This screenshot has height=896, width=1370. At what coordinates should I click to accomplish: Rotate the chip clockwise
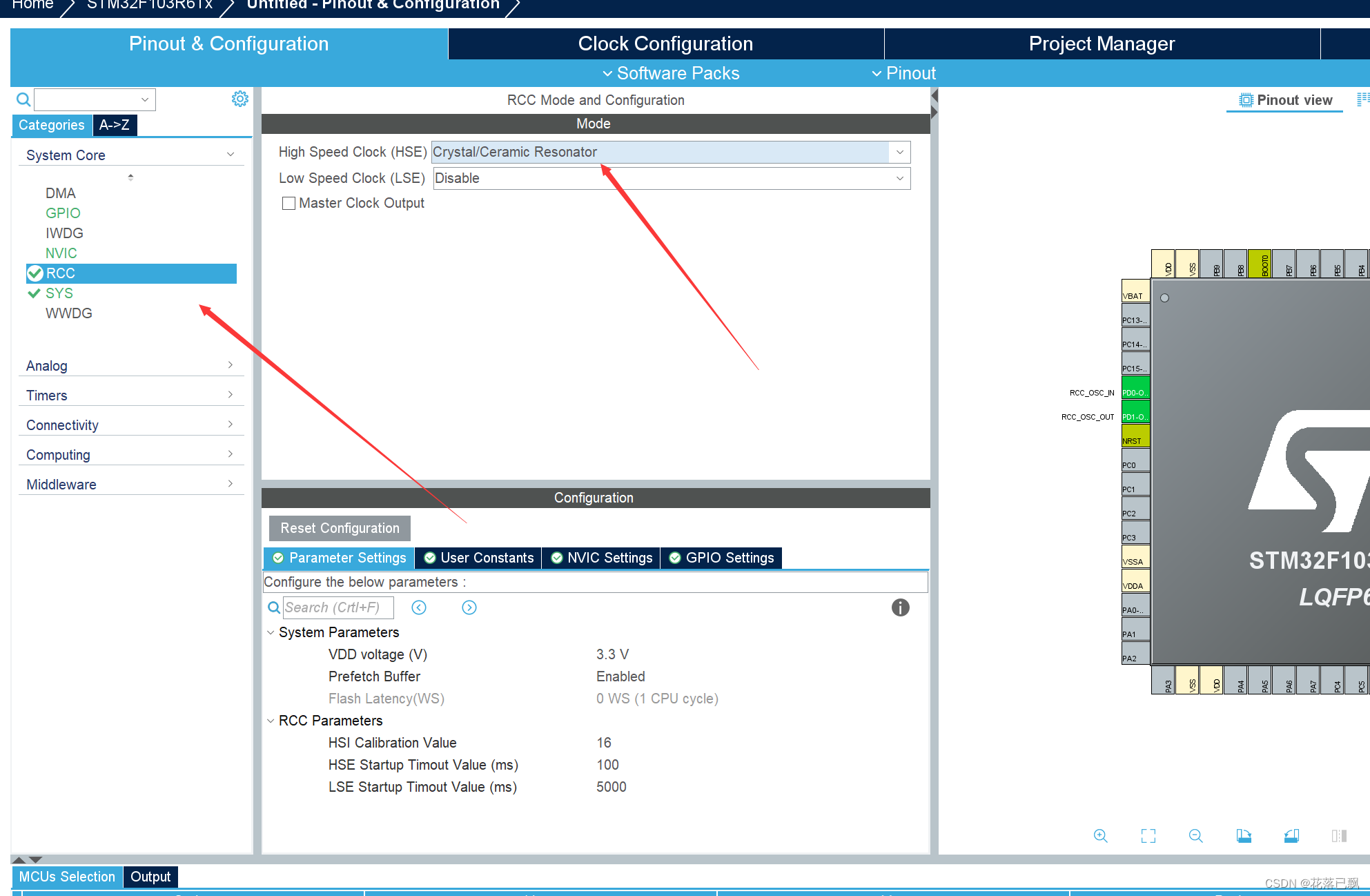pos(1244,836)
